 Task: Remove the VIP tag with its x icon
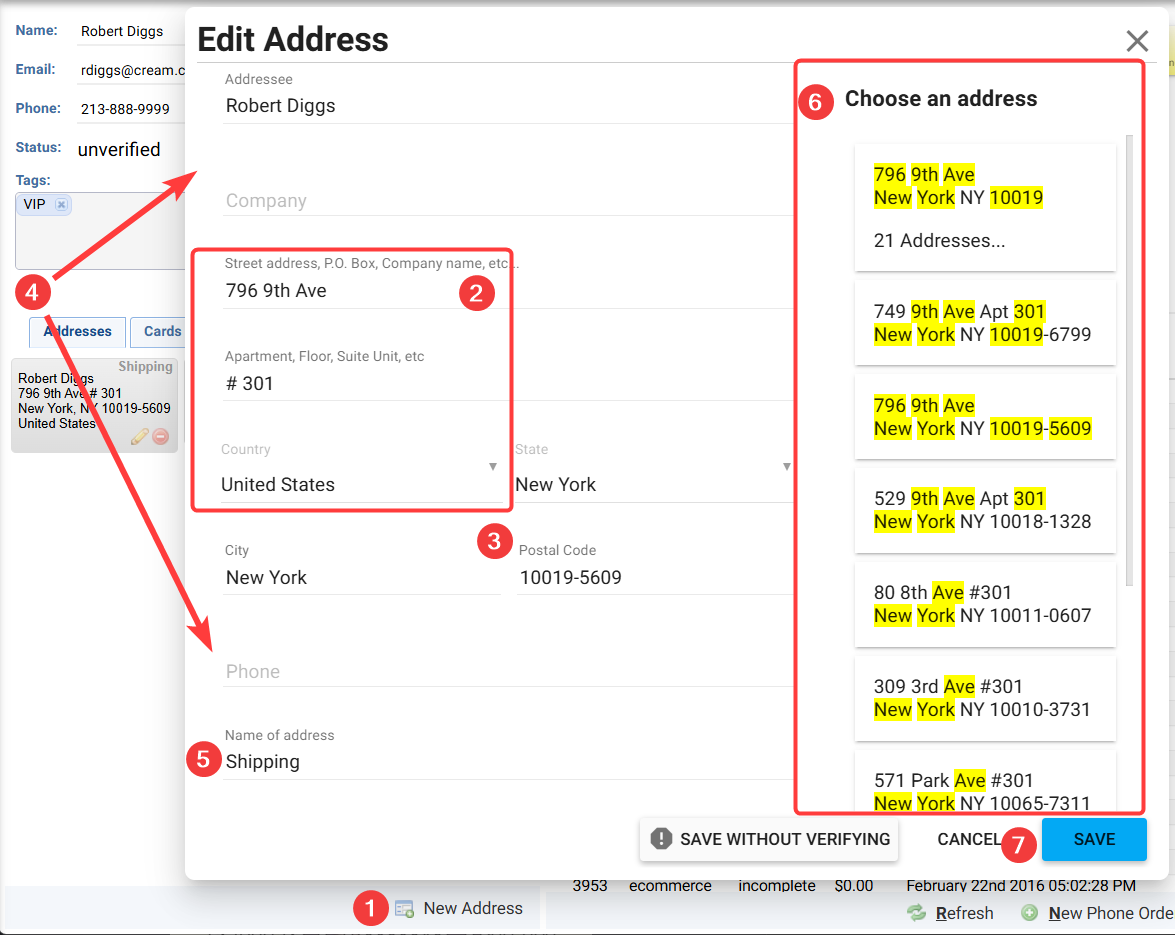[61, 205]
